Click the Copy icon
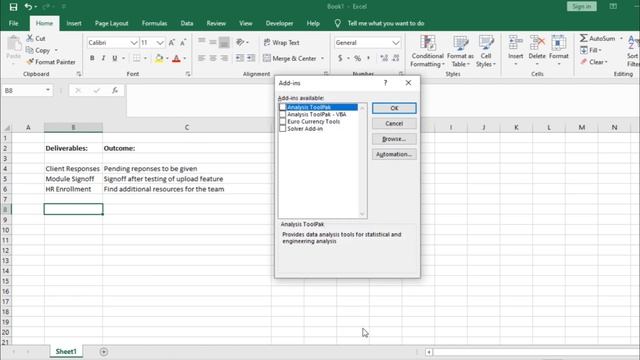Viewport: 640px width, 360px height. point(30,50)
